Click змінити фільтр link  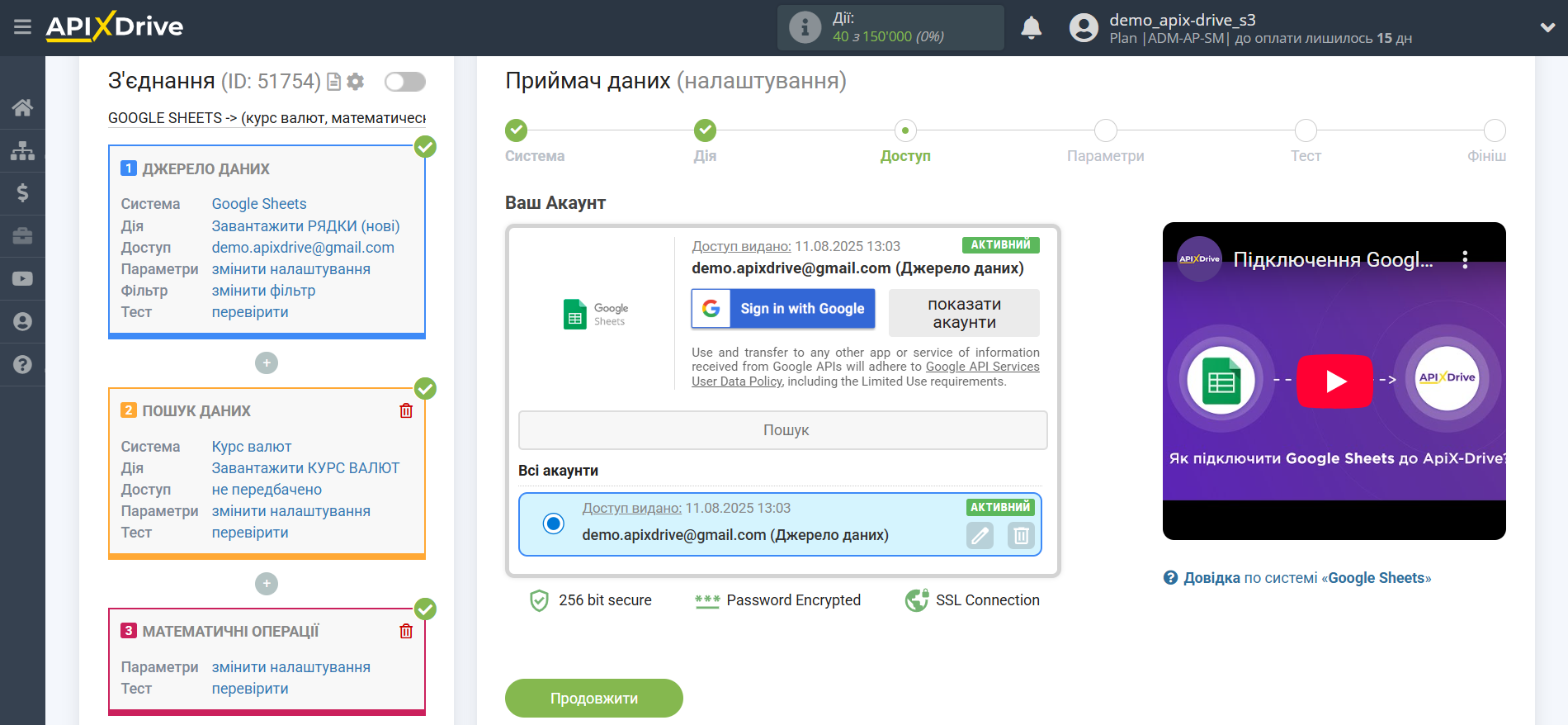pos(263,291)
